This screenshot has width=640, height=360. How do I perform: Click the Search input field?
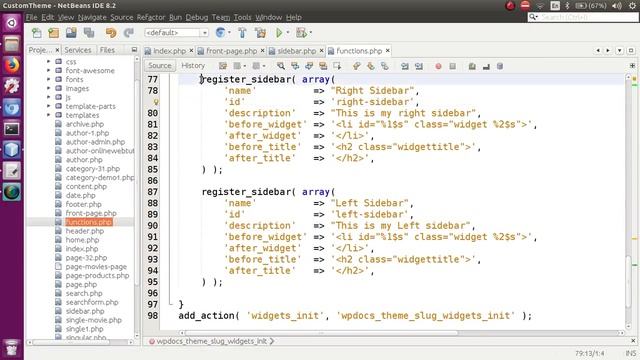[582, 17]
